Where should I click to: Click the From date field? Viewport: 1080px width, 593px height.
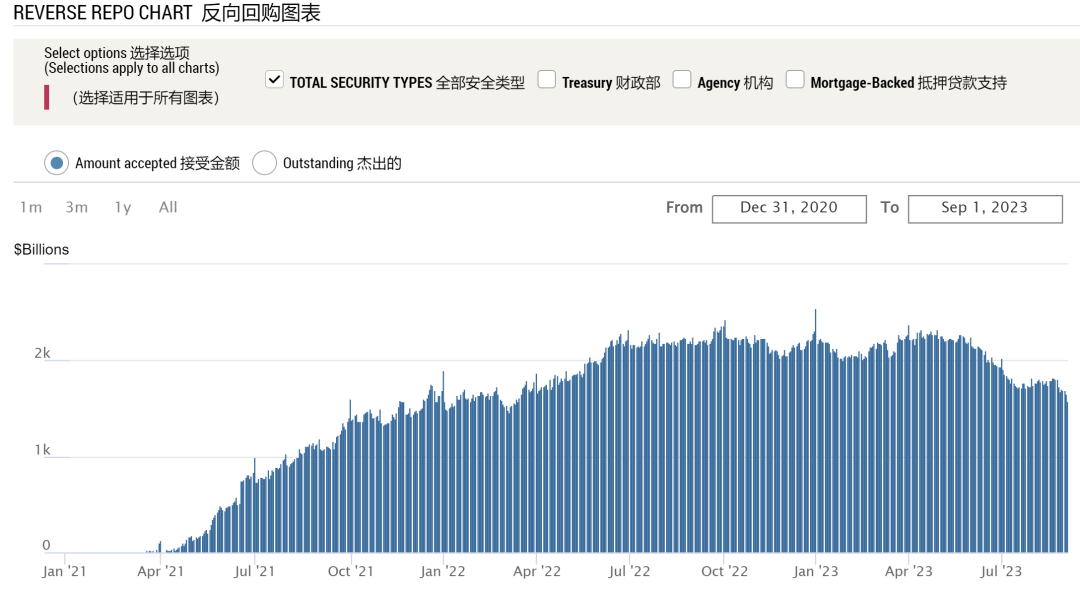[789, 208]
